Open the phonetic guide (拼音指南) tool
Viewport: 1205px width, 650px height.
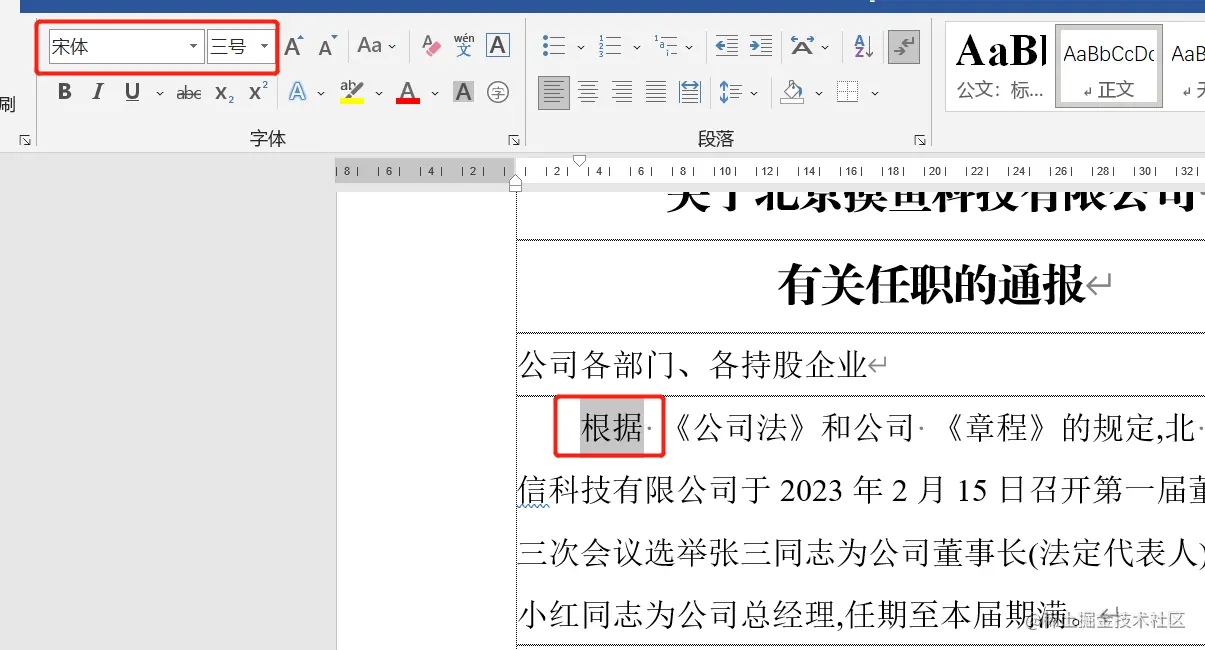[x=463, y=46]
